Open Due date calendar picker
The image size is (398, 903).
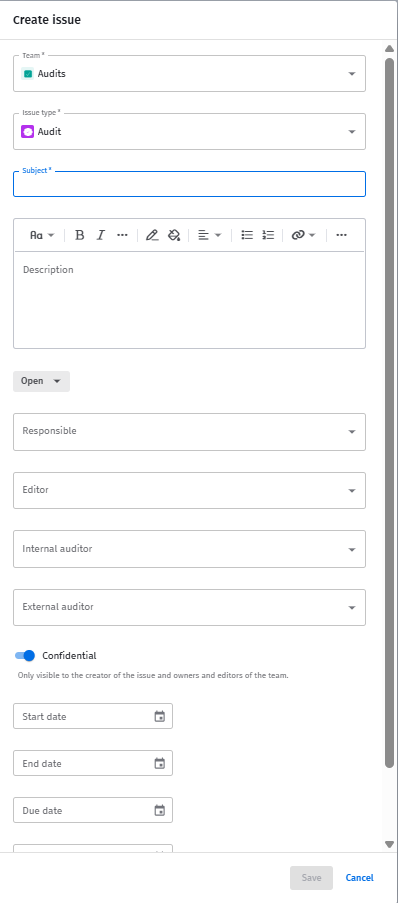[160, 810]
